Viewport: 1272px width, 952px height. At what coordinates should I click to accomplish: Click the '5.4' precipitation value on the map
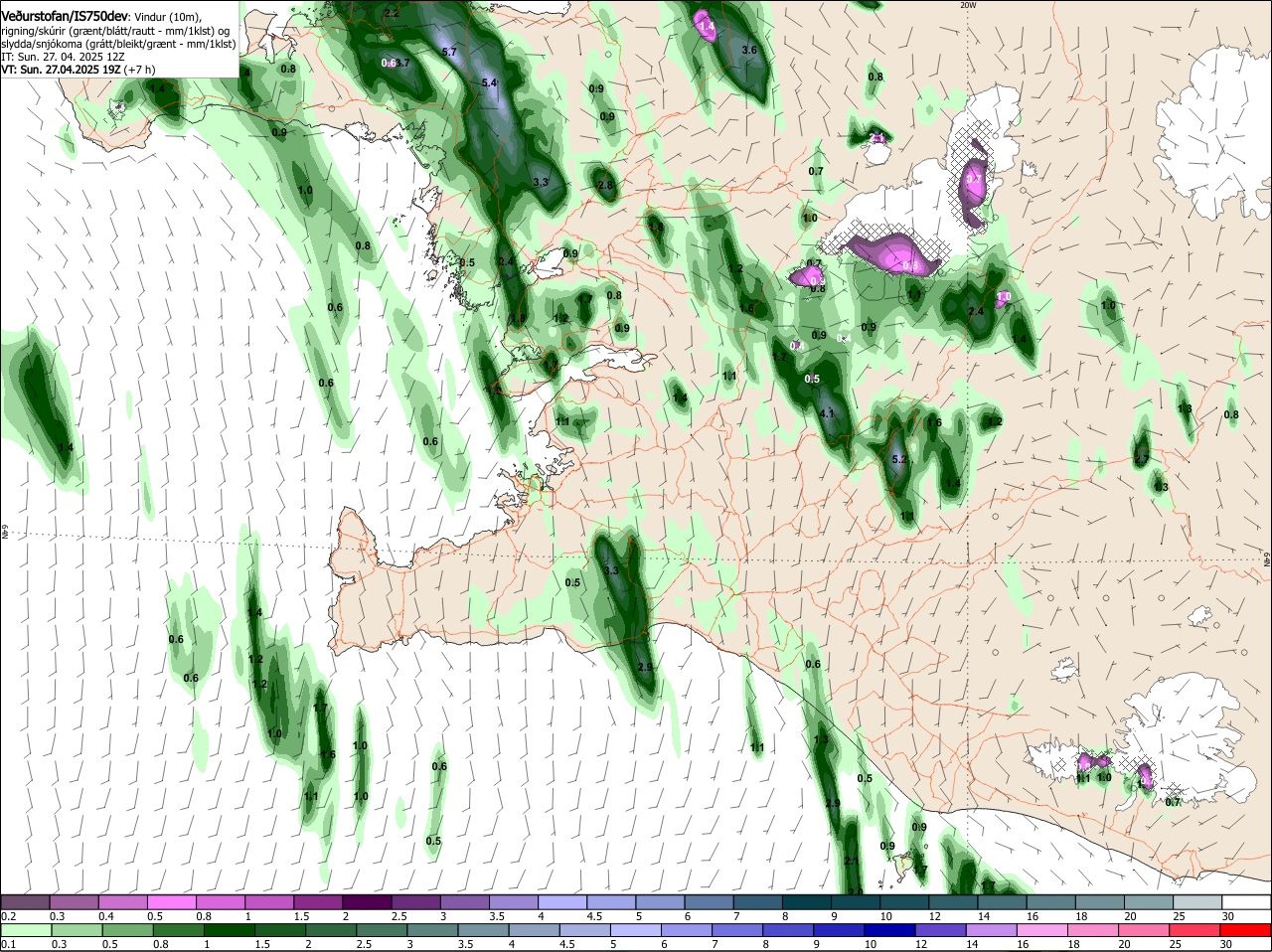tap(489, 83)
